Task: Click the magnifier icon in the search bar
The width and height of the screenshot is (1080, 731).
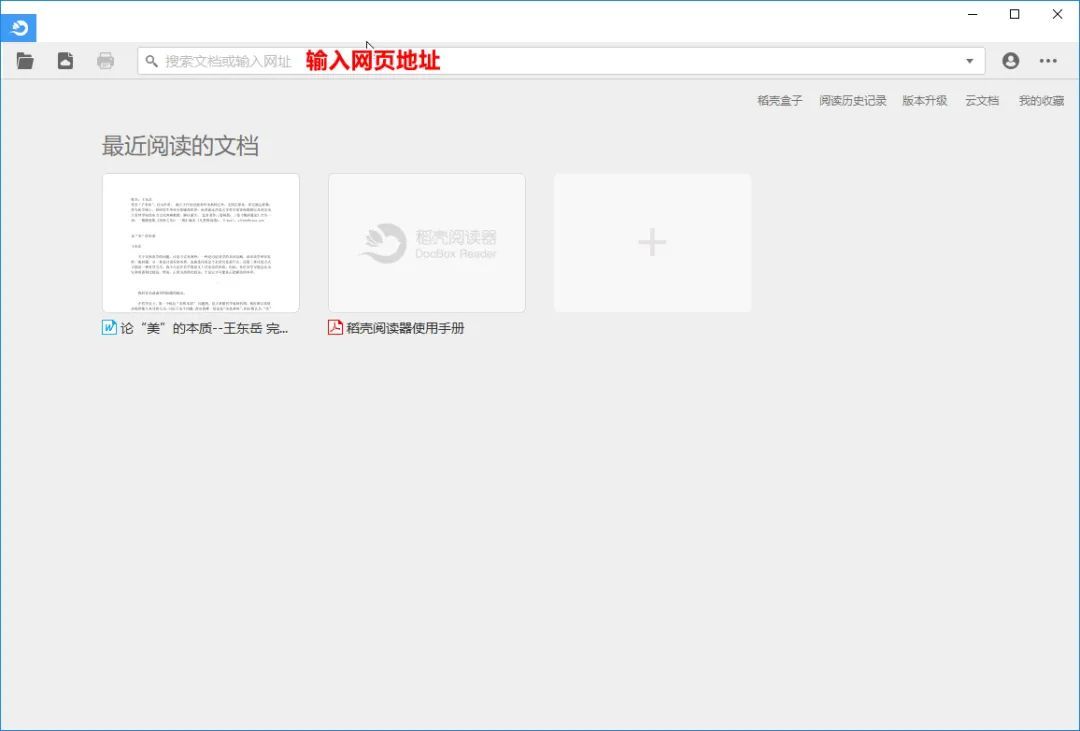Action: point(150,60)
